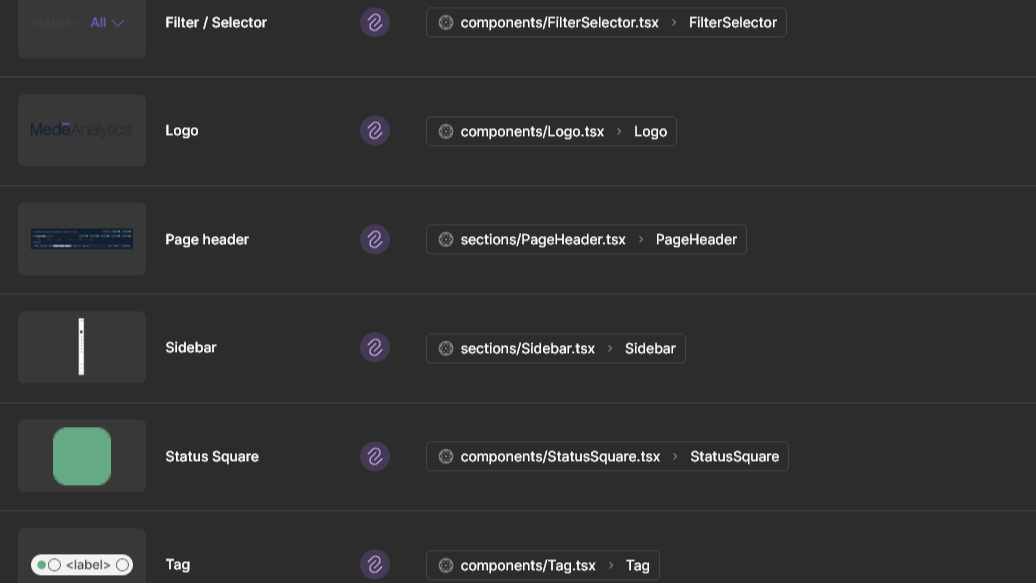The image size is (1036, 583).
Task: Click the React icon beside components/Logo.tsx
Action: [x=446, y=131]
